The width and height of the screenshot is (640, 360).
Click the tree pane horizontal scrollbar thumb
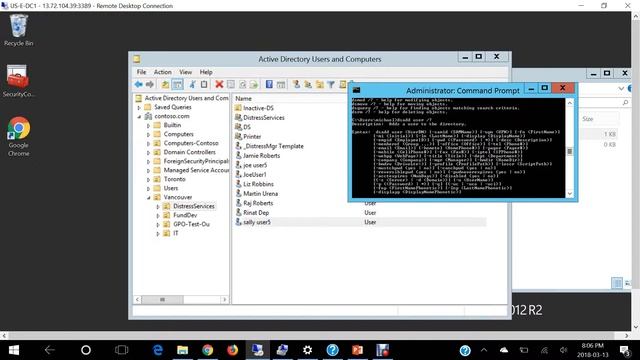point(162,300)
